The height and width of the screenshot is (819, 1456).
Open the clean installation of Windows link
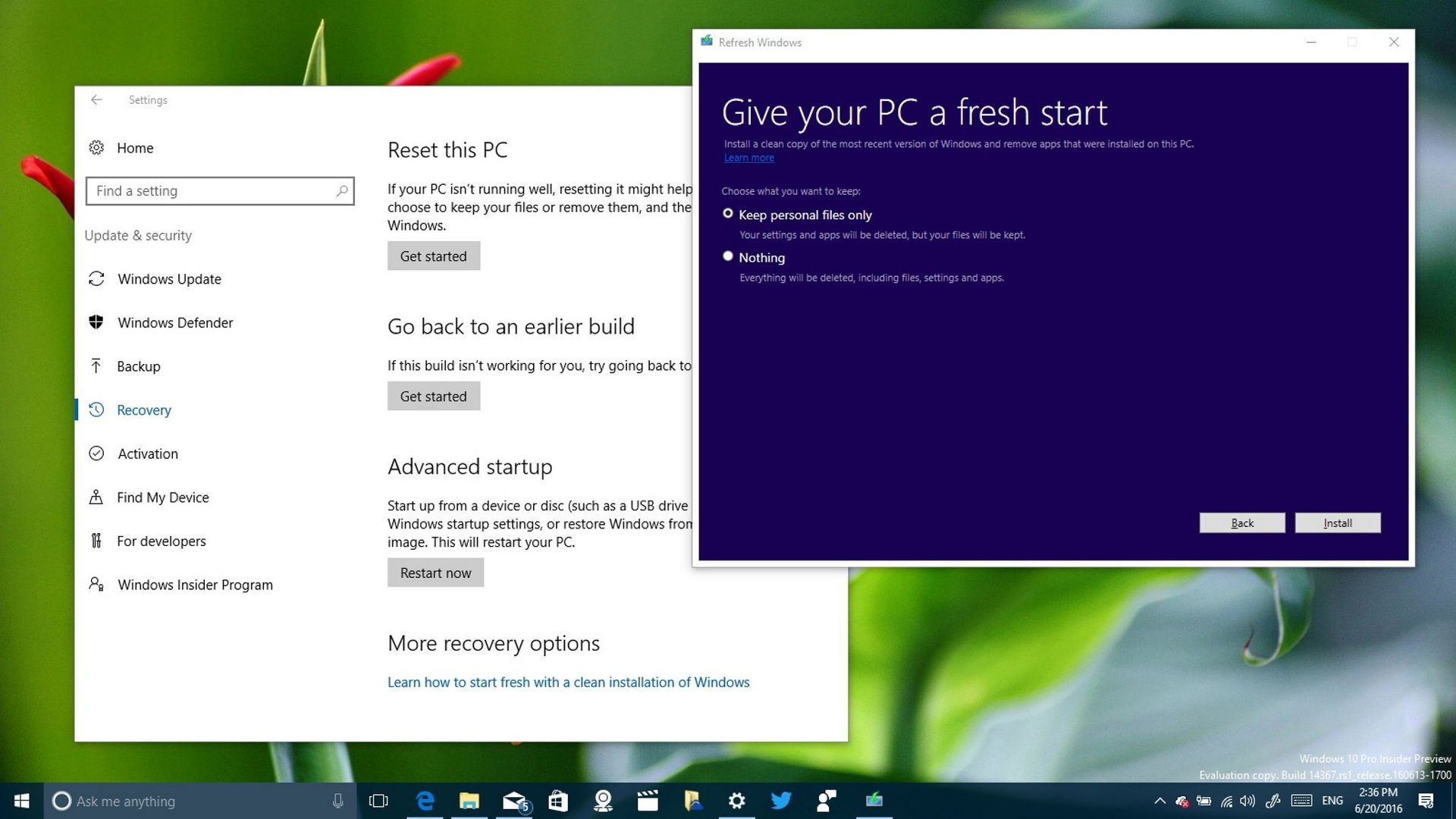pos(568,682)
